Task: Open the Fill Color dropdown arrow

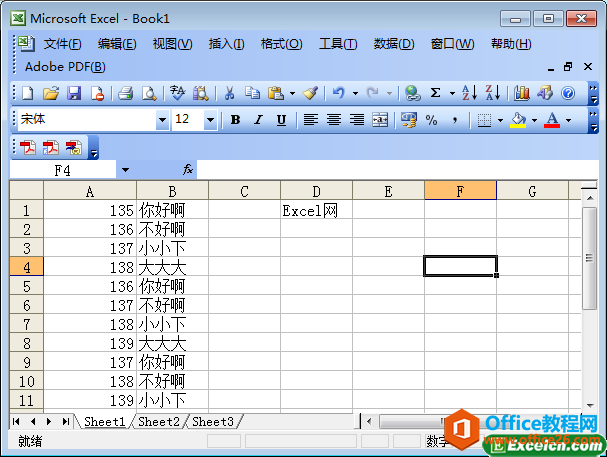Action: [534, 120]
